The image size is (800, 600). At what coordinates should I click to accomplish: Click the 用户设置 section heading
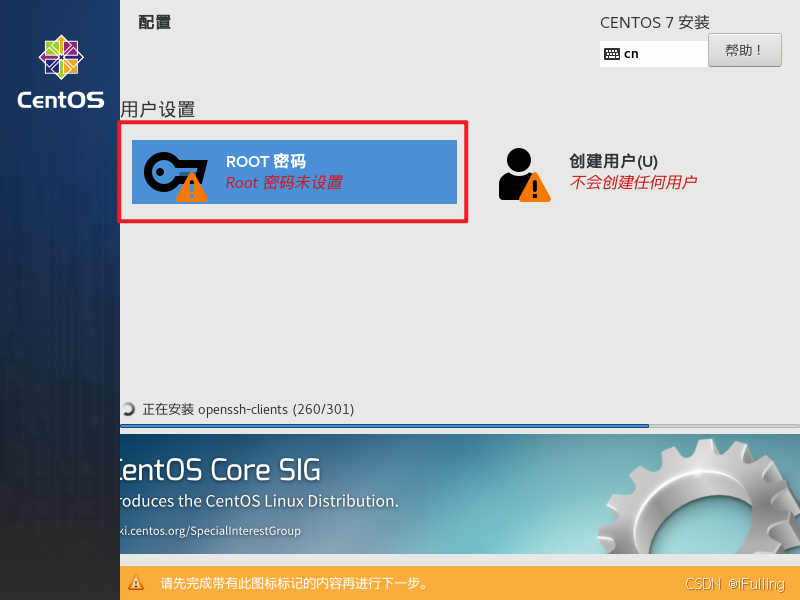[x=158, y=109]
